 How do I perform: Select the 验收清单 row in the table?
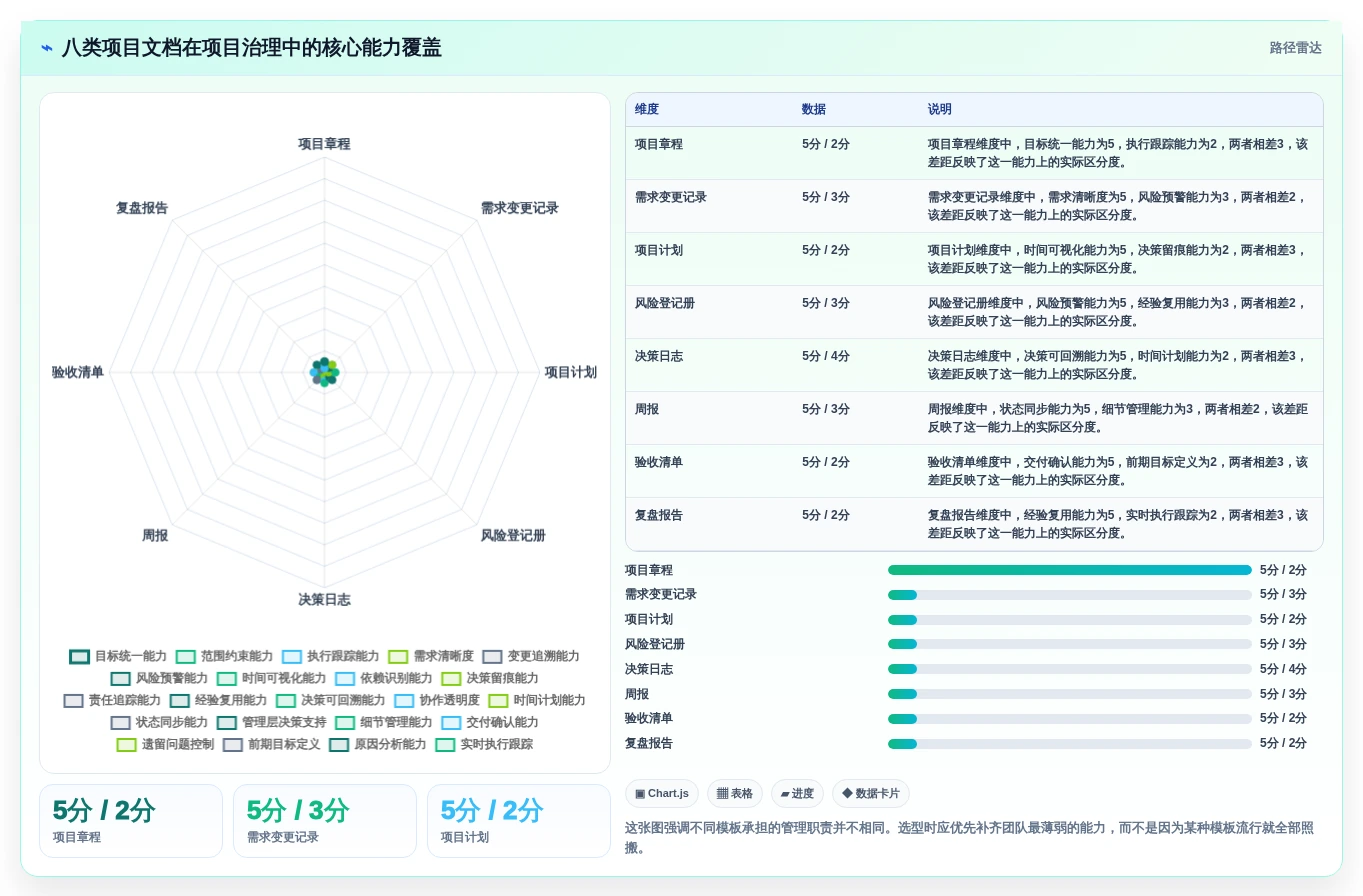974,471
